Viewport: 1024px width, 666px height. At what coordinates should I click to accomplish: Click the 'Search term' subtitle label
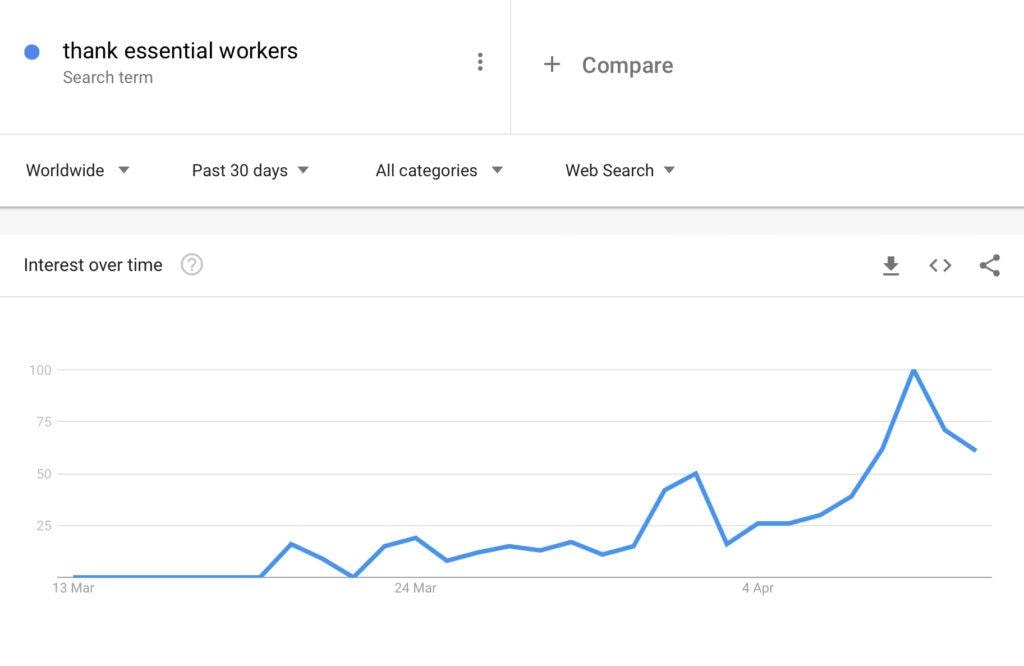point(108,78)
